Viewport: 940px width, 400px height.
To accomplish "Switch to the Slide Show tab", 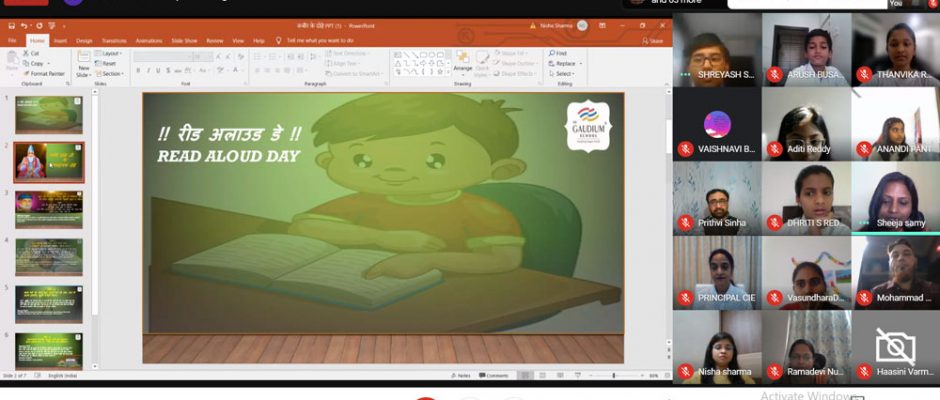I will [184, 41].
